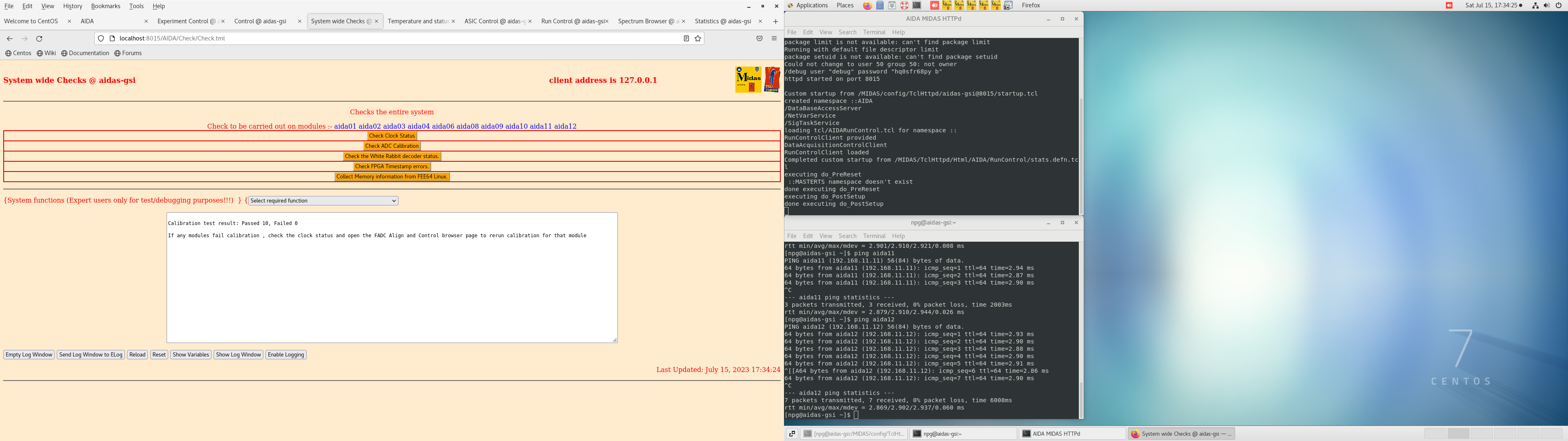The width and height of the screenshot is (1568, 441).
Task: Click the volume icon in system tray
Action: [1547, 5]
